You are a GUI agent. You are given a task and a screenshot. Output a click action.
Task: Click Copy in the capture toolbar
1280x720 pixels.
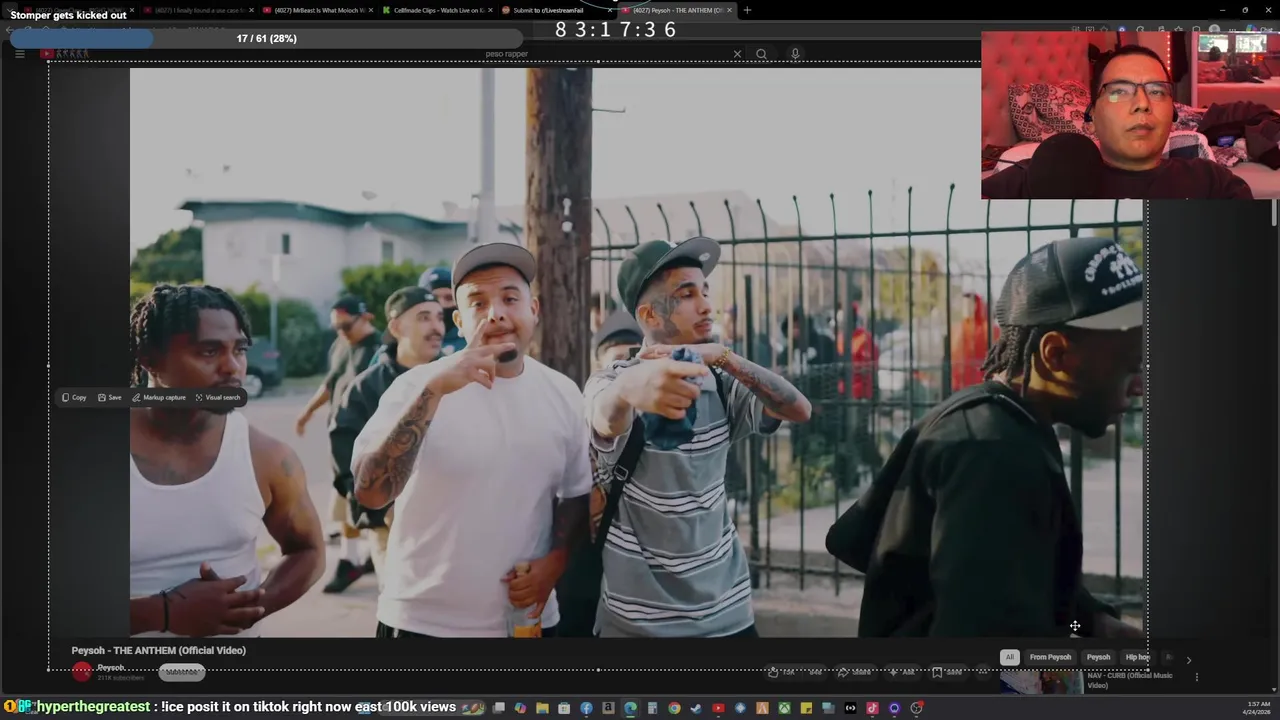[x=74, y=398]
